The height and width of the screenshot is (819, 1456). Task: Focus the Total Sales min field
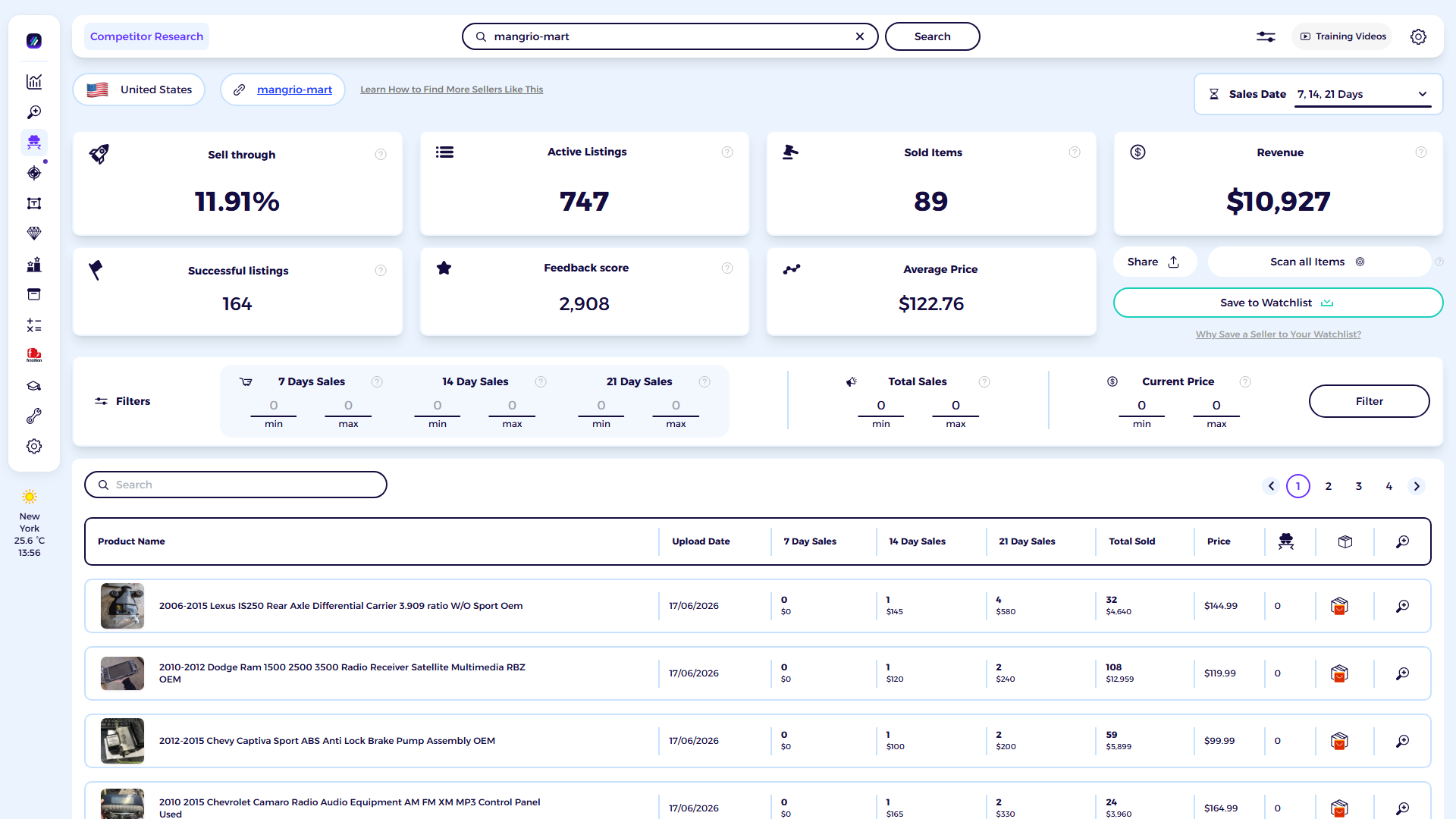click(x=881, y=406)
